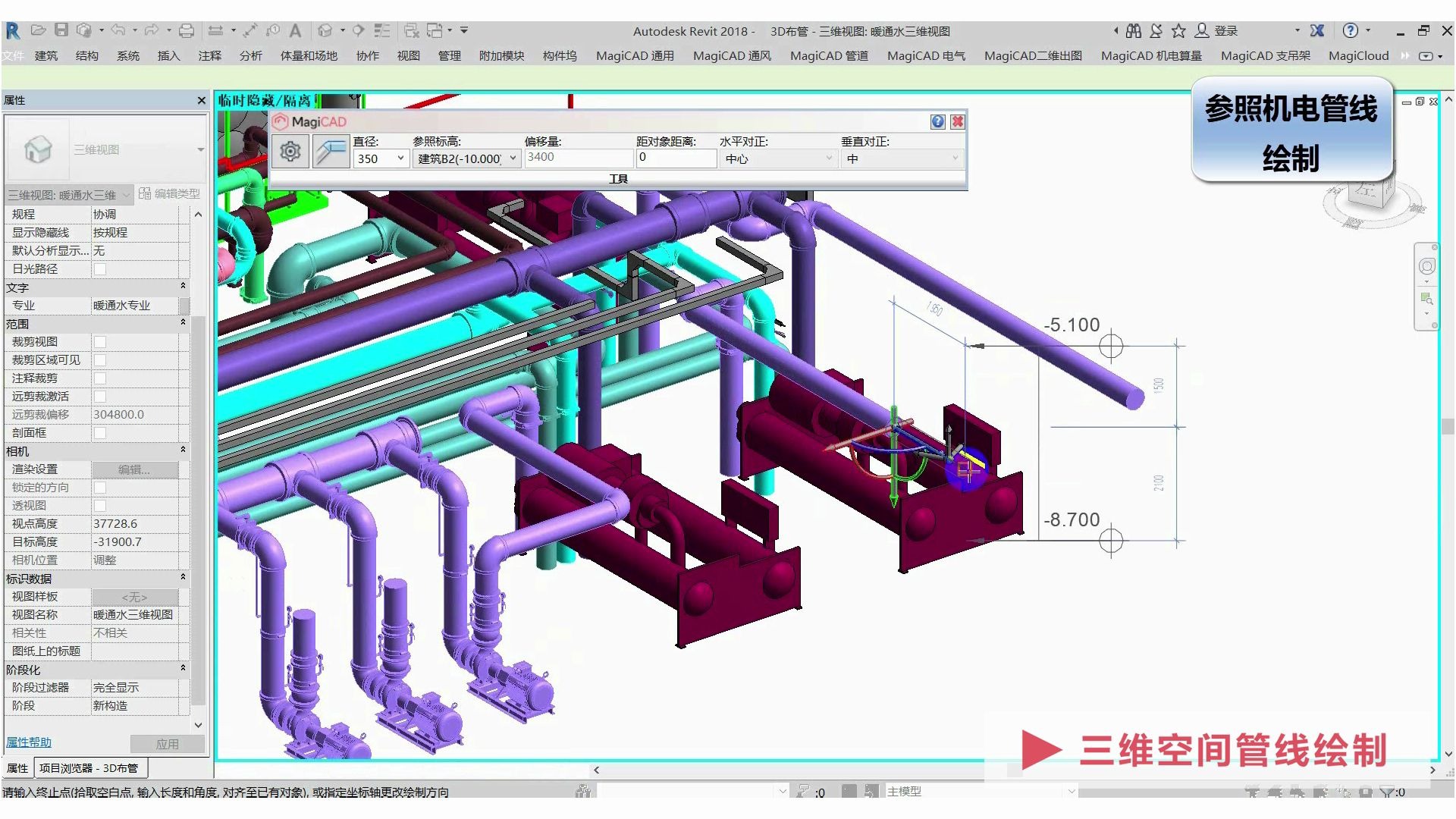
Task: Click the 编辑类型 button
Action: click(170, 194)
